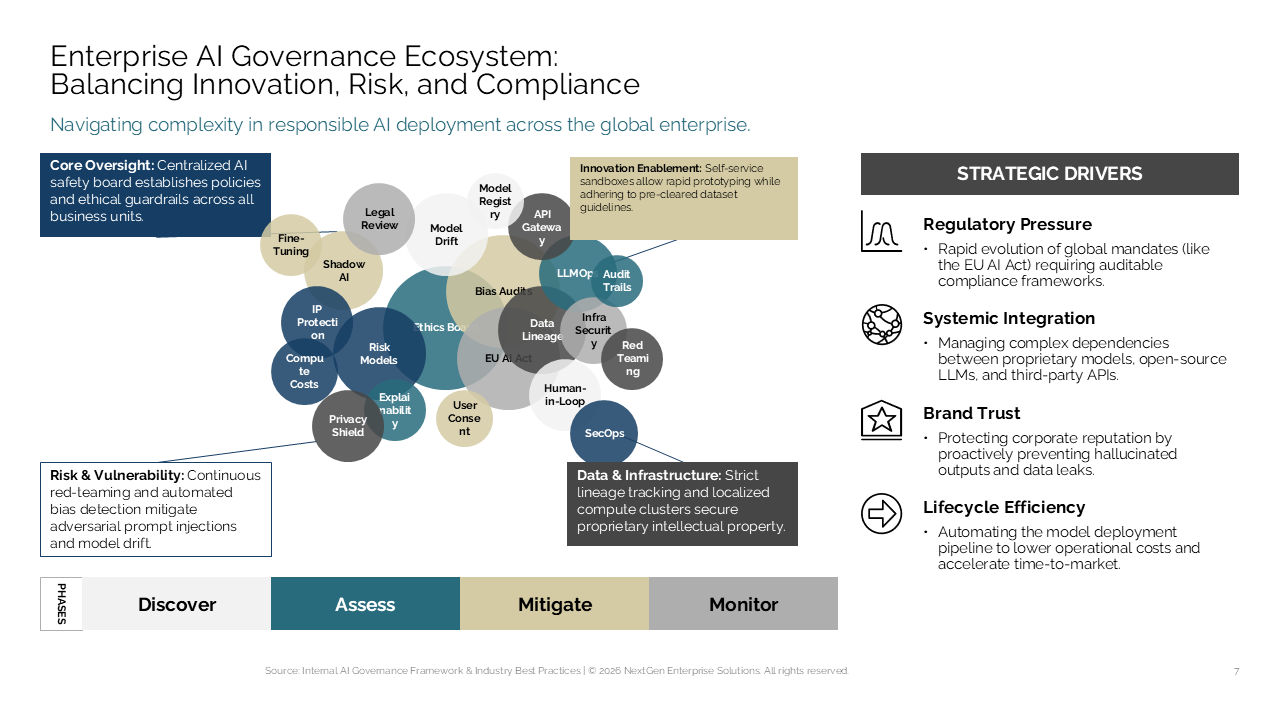Select the Model Registry bubble
Image resolution: width=1280 pixels, height=720 pixels.
click(495, 201)
